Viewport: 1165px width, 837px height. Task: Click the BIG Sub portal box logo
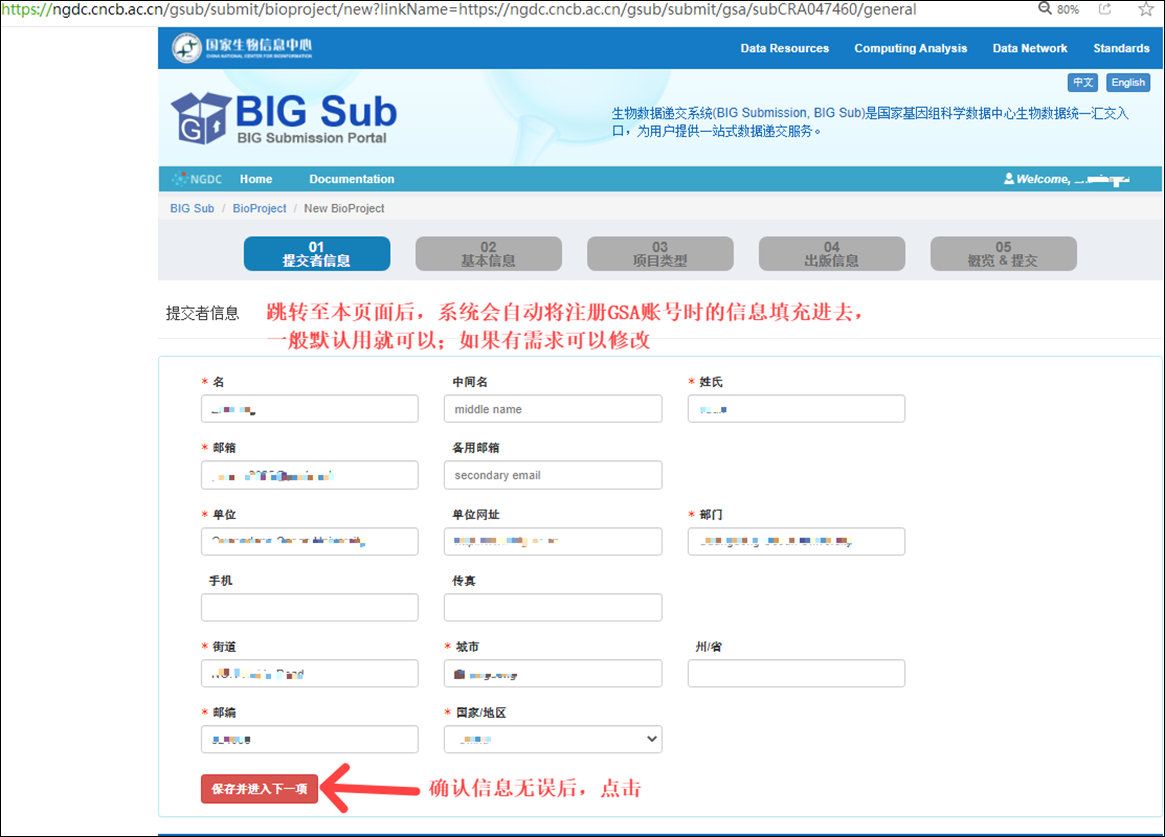203,118
